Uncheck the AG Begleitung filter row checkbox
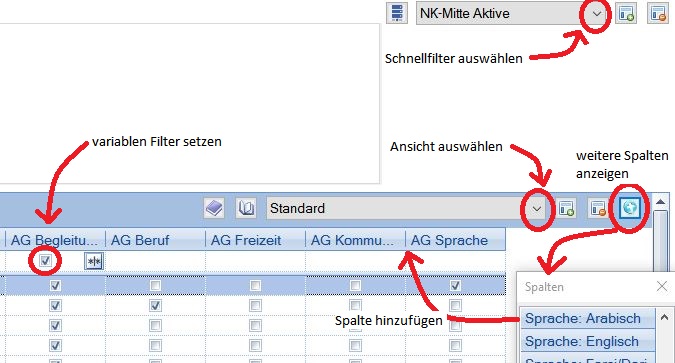 pos(45,261)
